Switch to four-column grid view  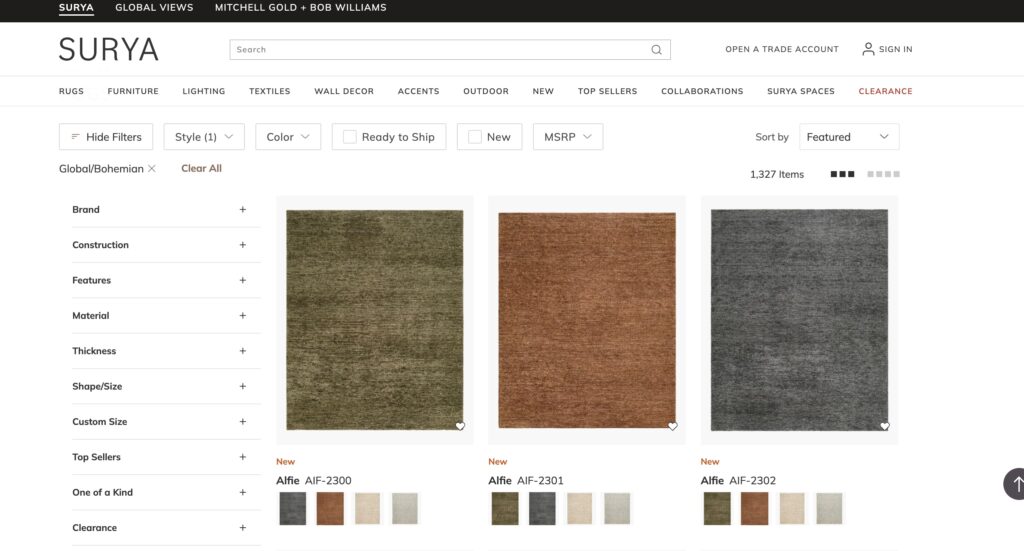coord(884,174)
